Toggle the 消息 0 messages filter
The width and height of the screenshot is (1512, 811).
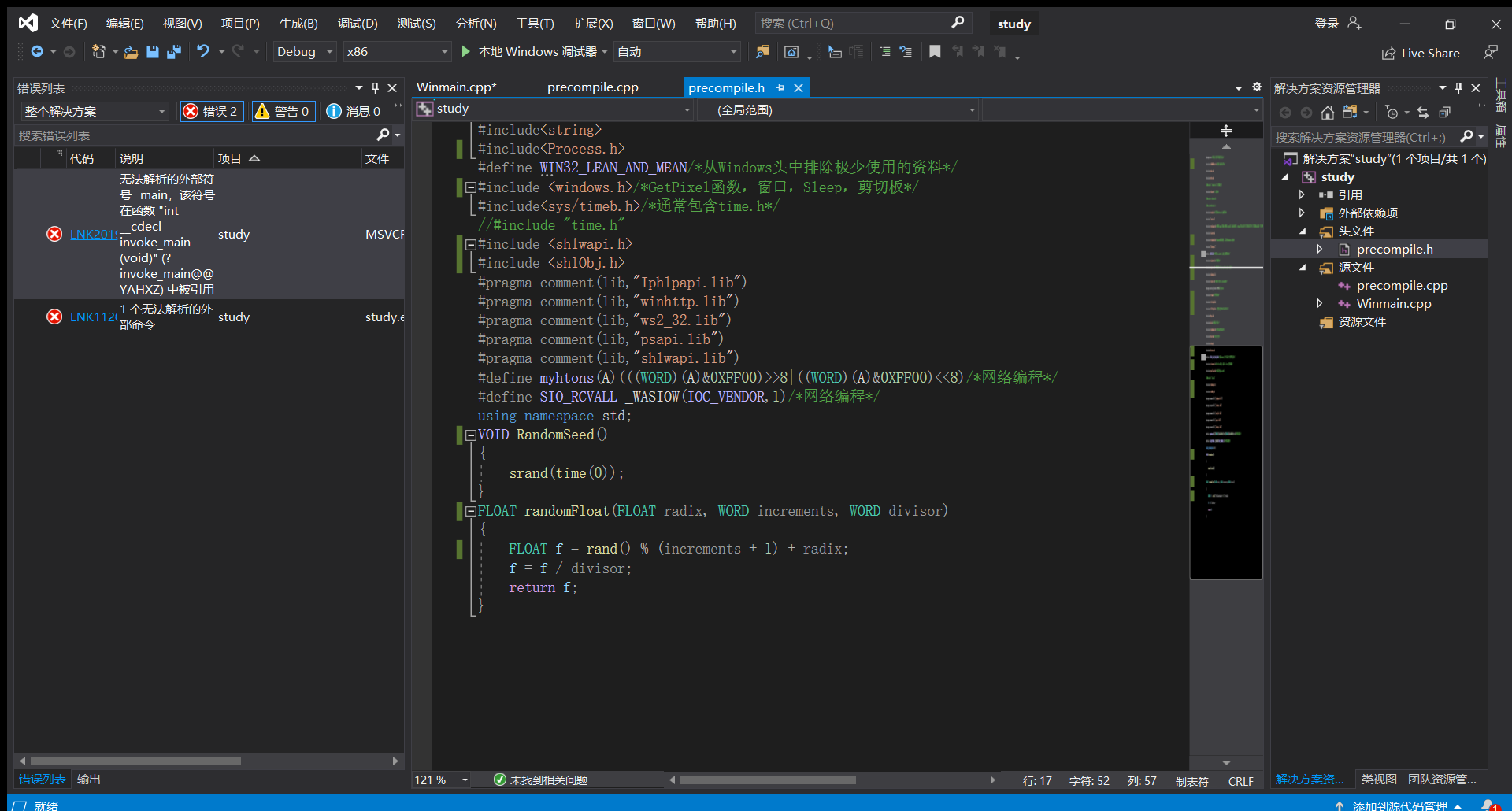[354, 112]
